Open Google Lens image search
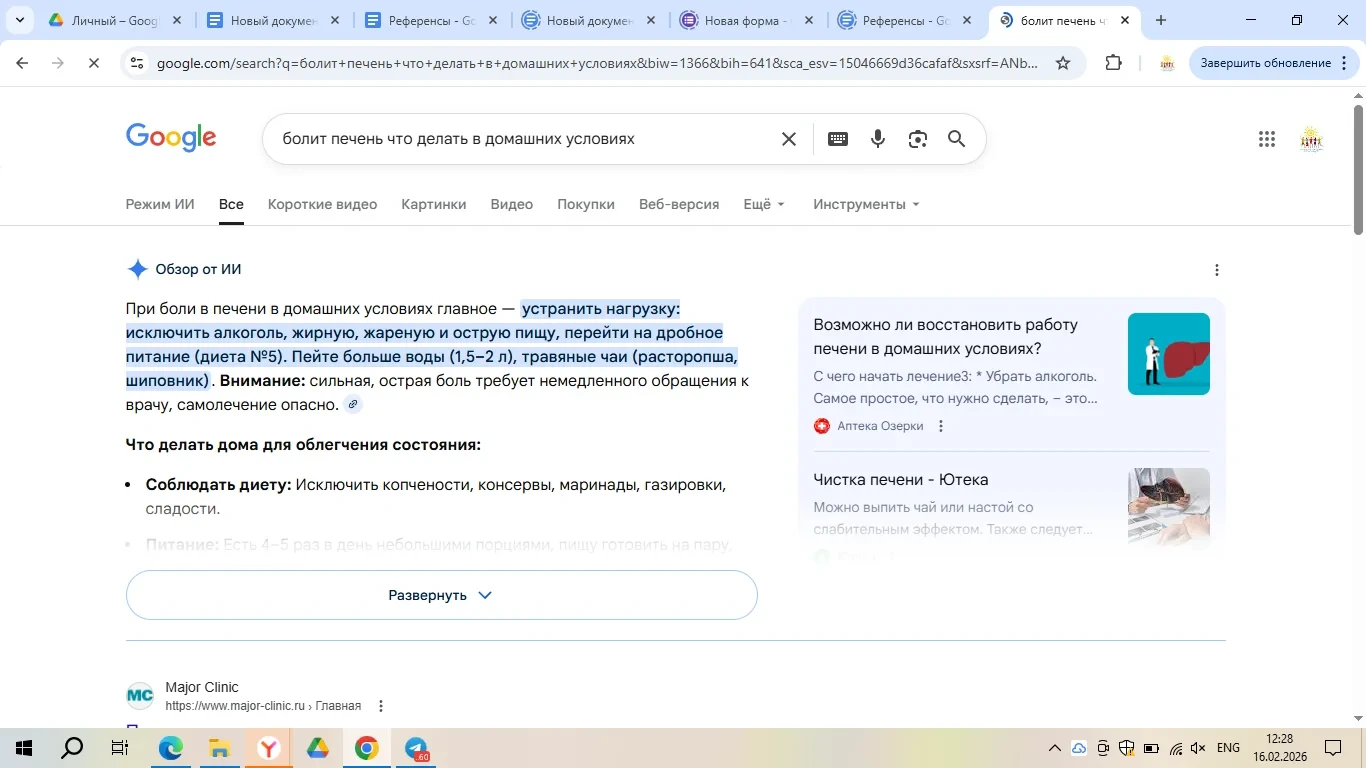Image resolution: width=1366 pixels, height=768 pixels. tap(917, 139)
